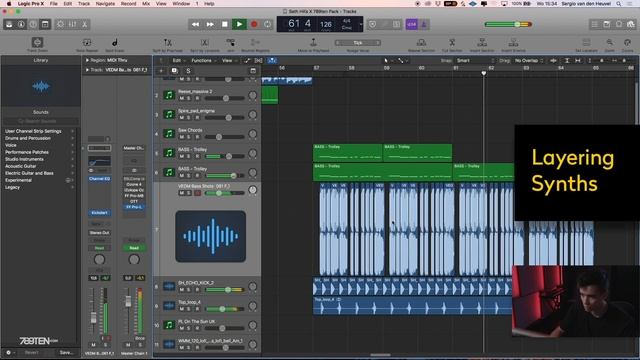
Task: Expand User Channel Strip Settings category
Action: coord(39,131)
